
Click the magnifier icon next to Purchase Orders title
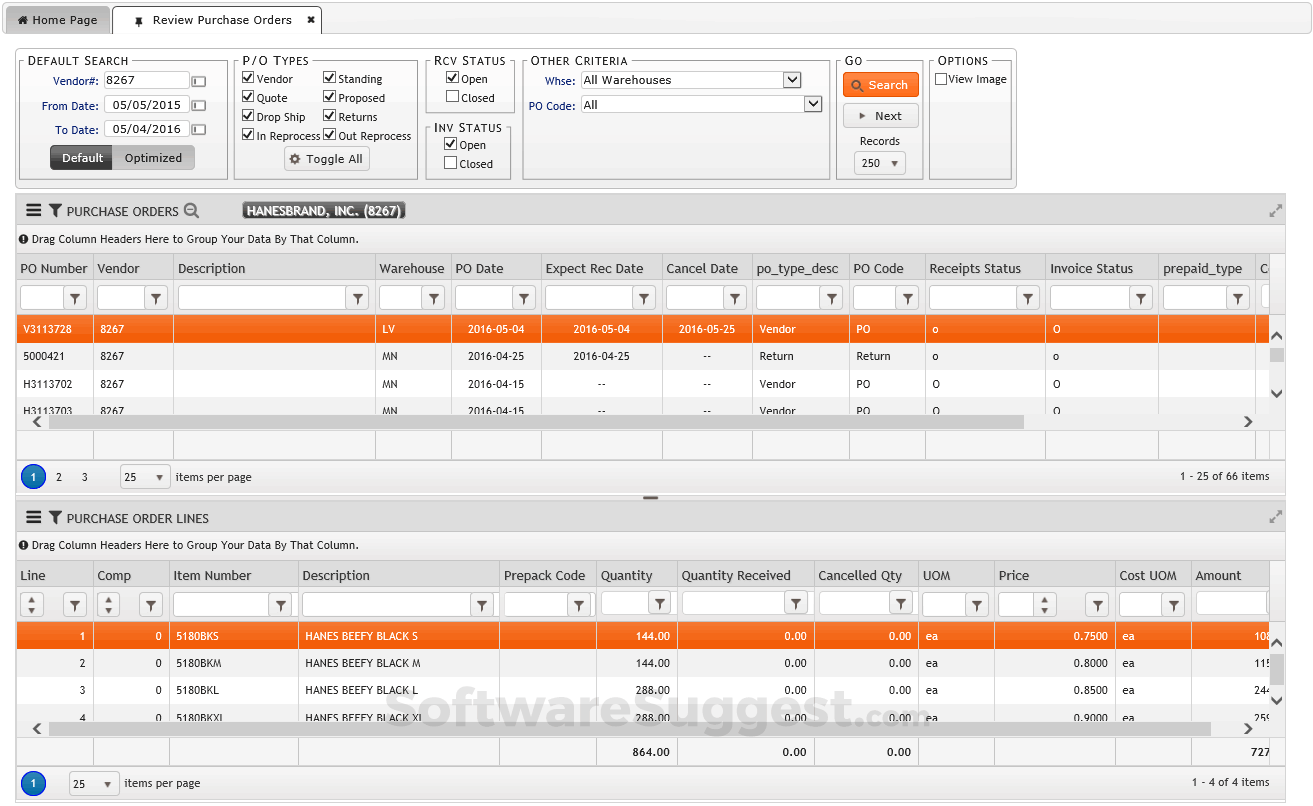pyautogui.click(x=190, y=211)
